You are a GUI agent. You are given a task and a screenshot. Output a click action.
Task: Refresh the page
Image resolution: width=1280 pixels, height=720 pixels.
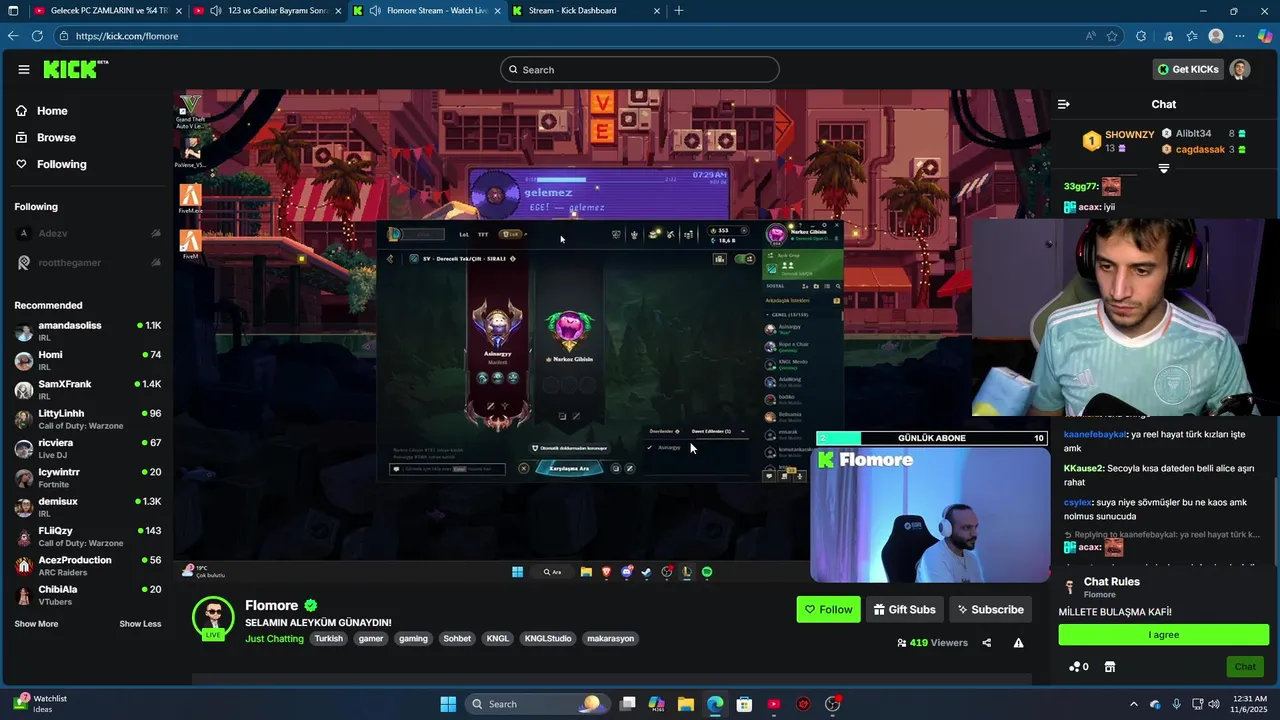pyautogui.click(x=37, y=36)
